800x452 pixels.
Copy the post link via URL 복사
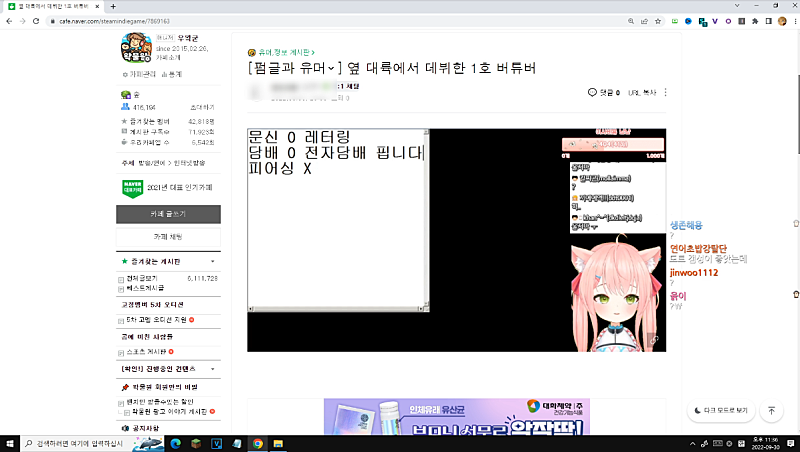642,93
